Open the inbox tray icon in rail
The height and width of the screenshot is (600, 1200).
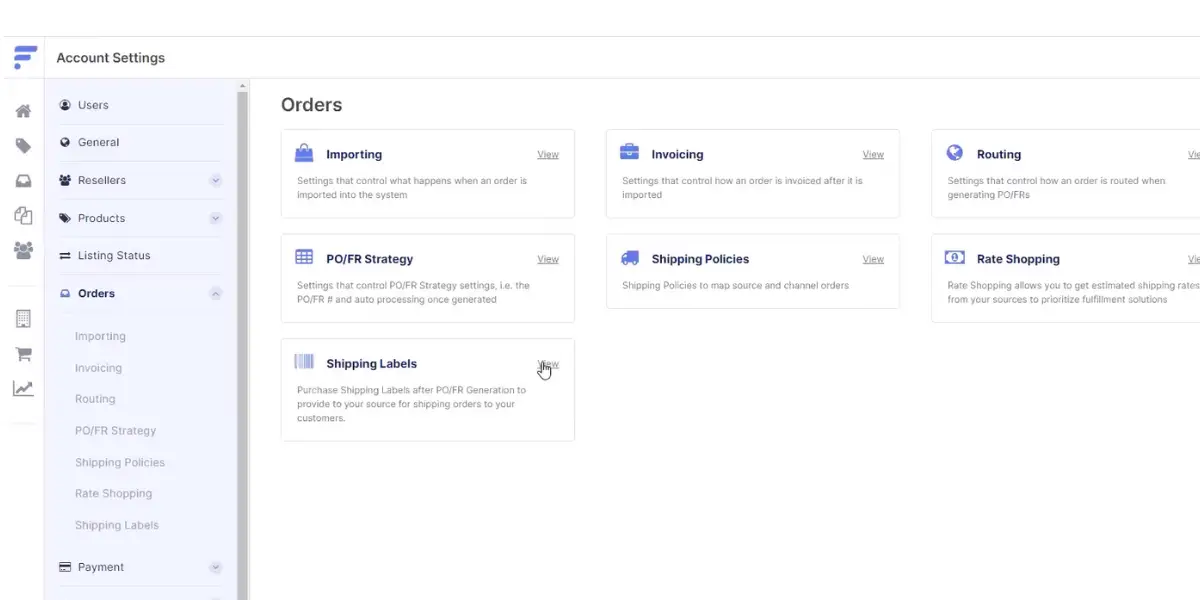(23, 181)
